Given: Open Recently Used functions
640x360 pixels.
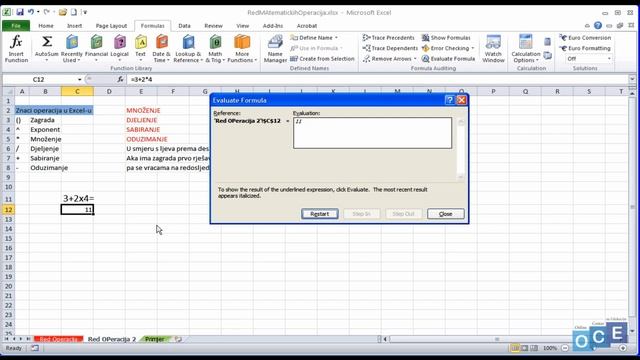Looking at the screenshot, I should (71, 49).
